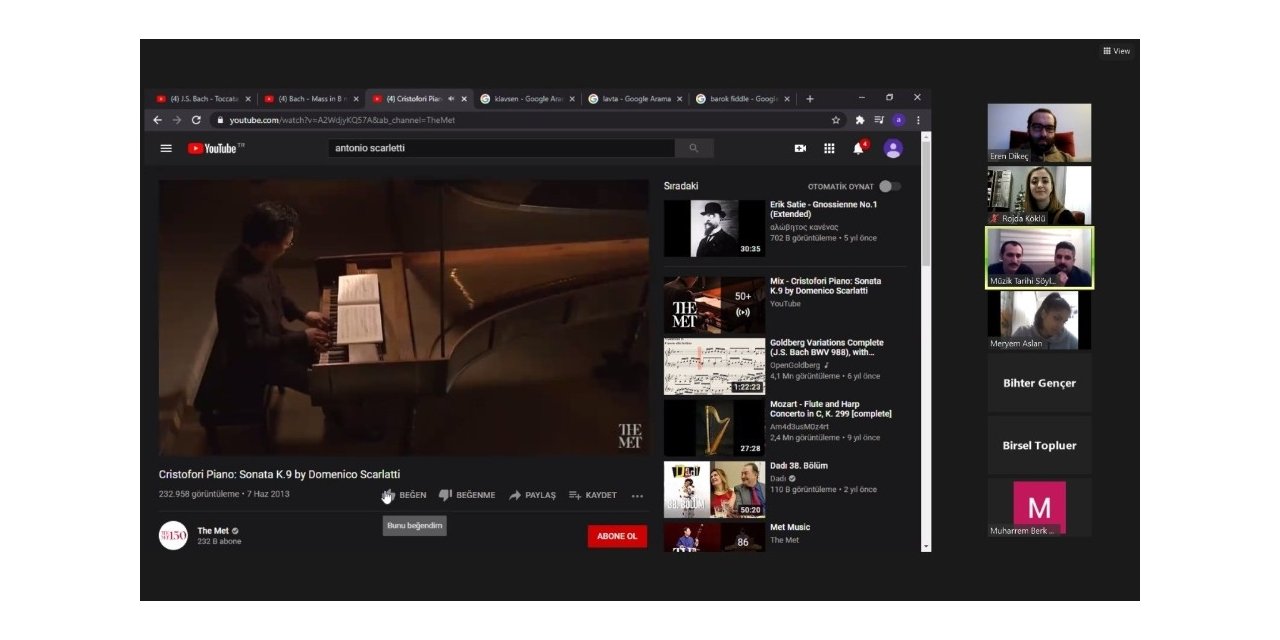
Task: Open the Erik Satie Gnossienne thumbnail
Action: [714, 227]
